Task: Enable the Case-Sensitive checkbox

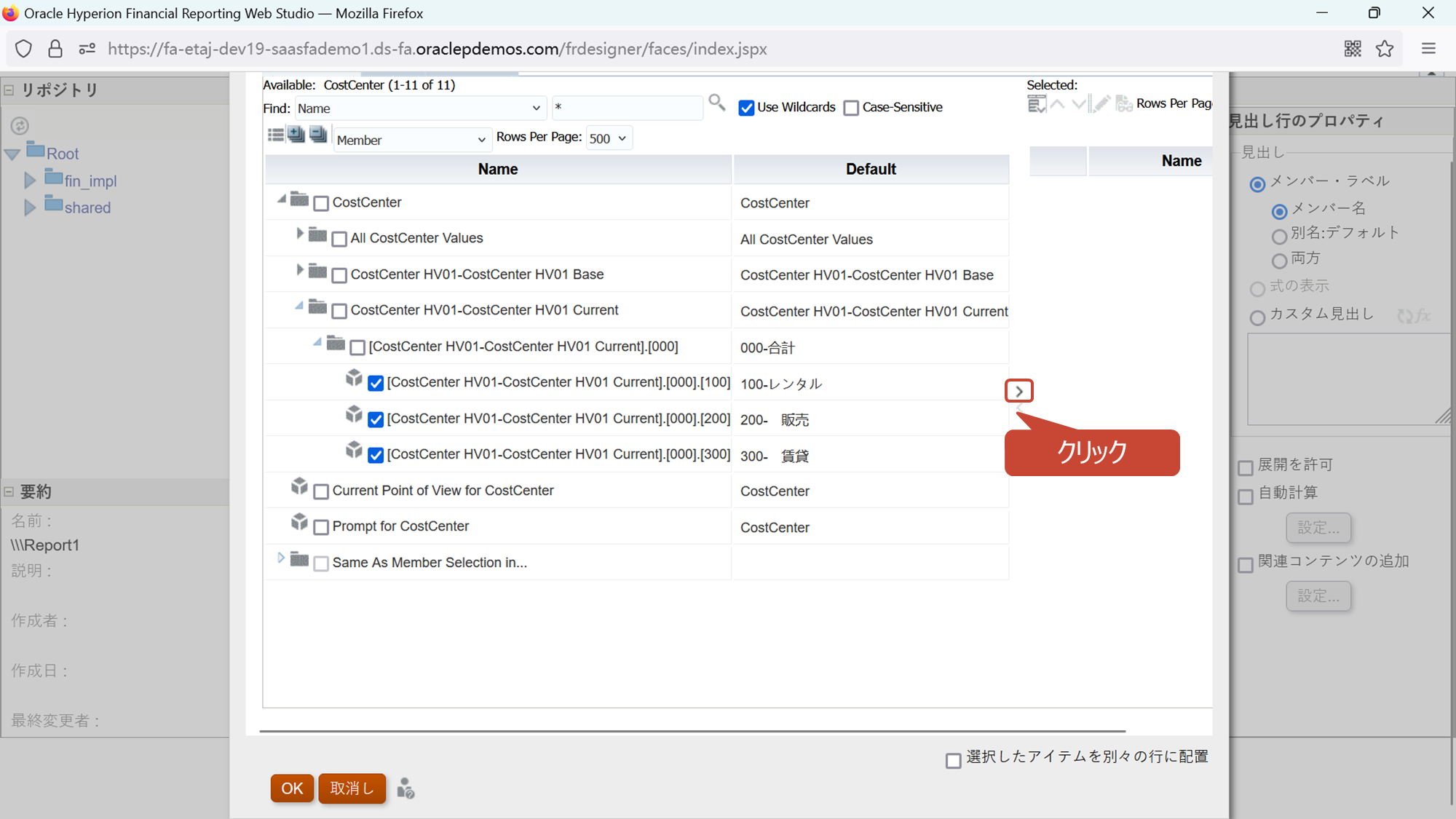Action: coord(851,108)
